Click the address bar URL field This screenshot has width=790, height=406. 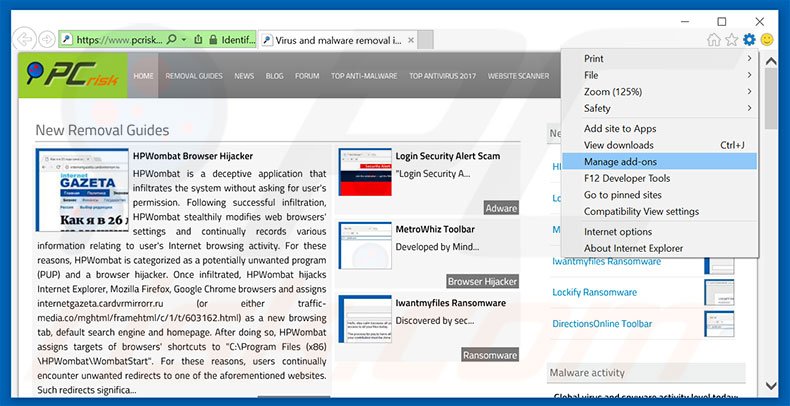(119, 40)
